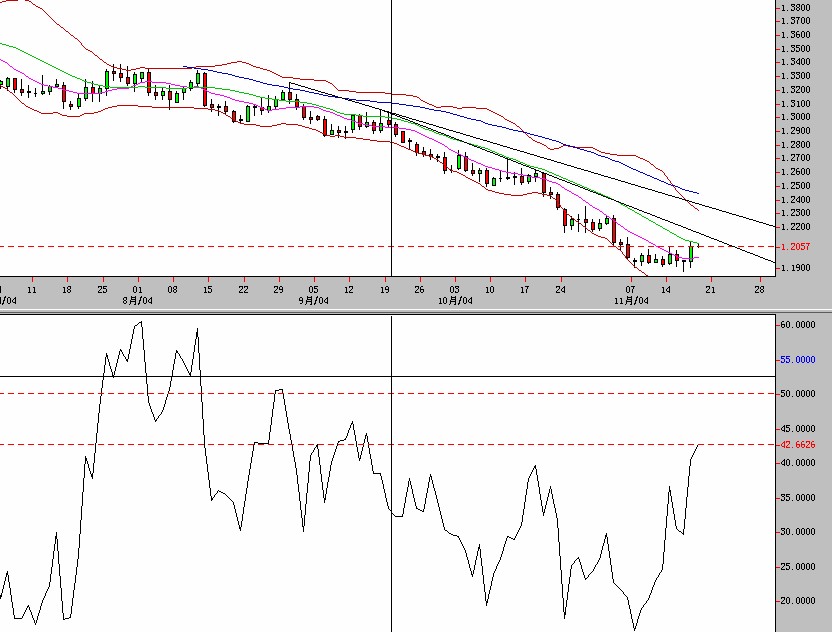Click the last green candlestick near 1.2057
This screenshot has width=832, height=632.
coord(691,253)
